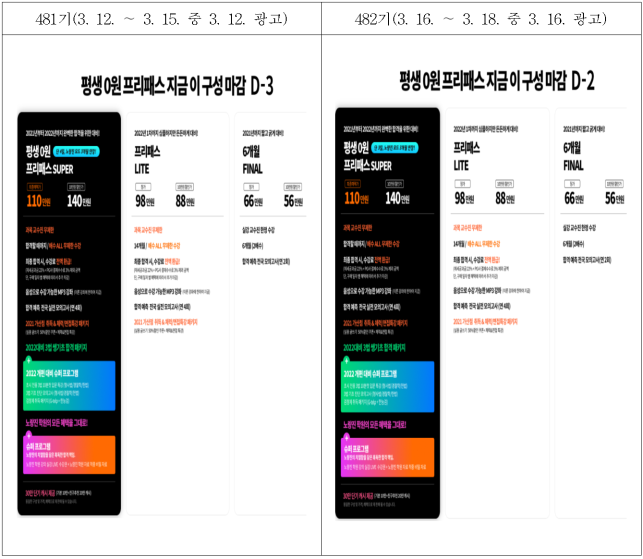This screenshot has width=643, height=559.
Task: Click 66만원 FINAL price in D-2 ad
Action: click(574, 199)
